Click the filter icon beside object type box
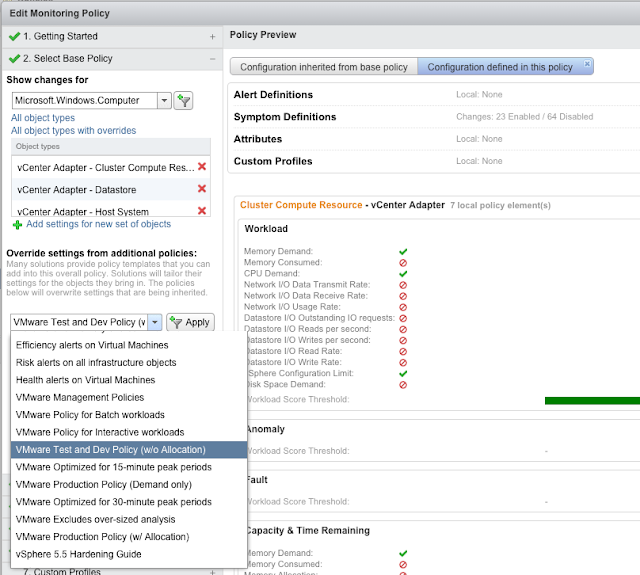Screen dimensions: 640x575 [x=183, y=100]
